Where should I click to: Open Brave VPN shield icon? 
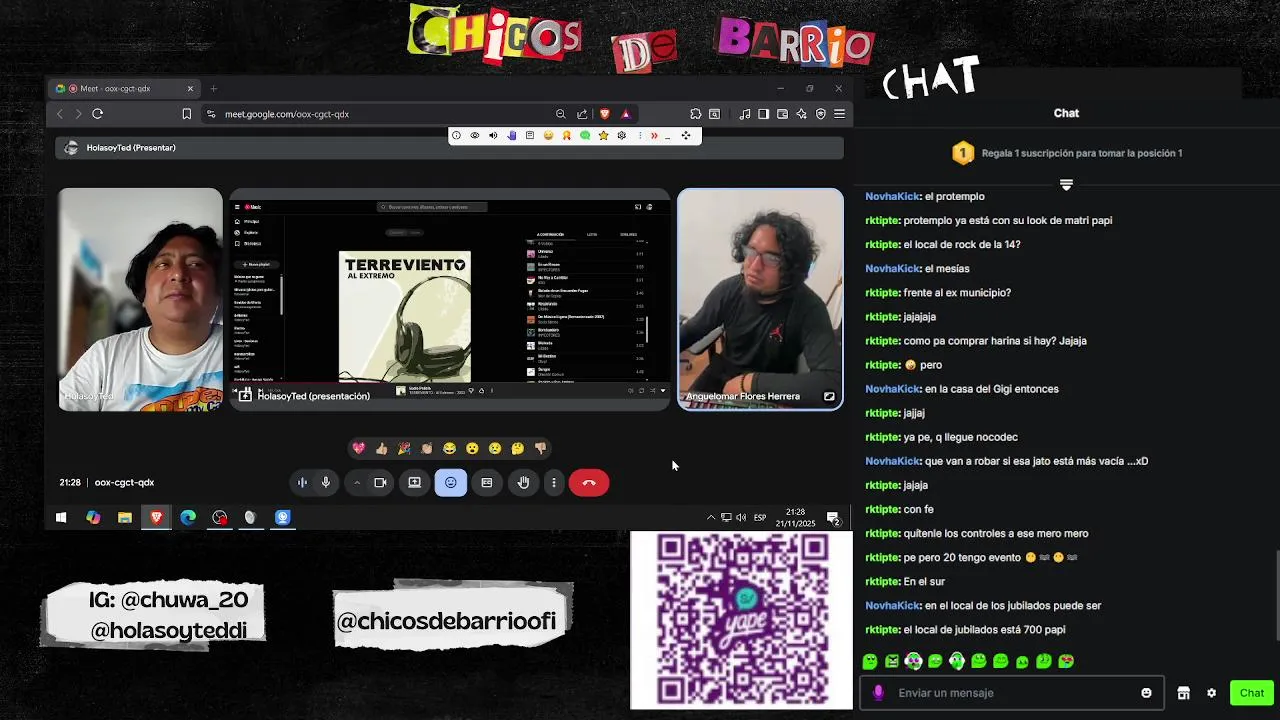point(821,114)
